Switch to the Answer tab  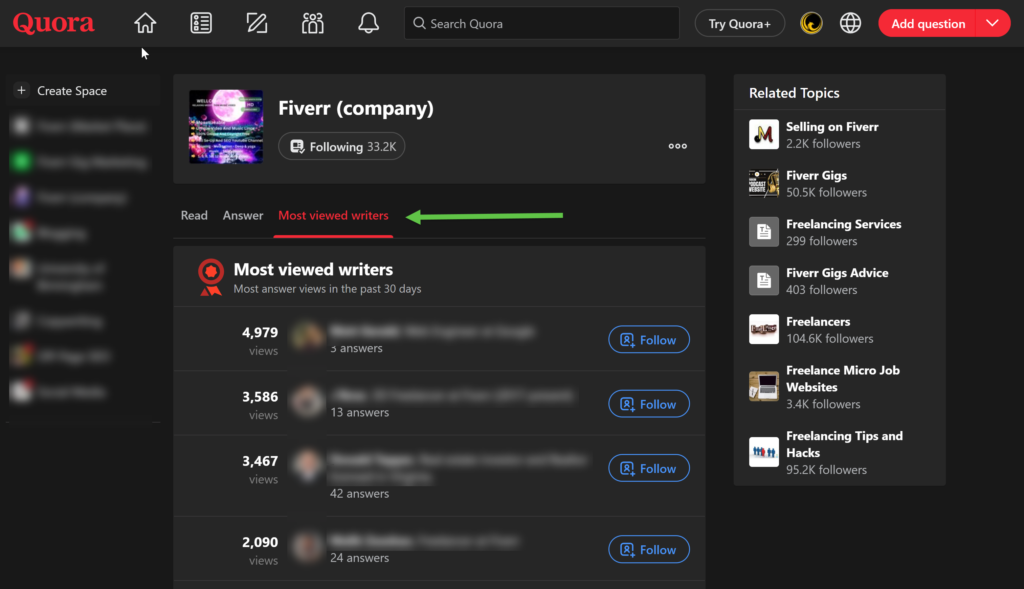243,215
